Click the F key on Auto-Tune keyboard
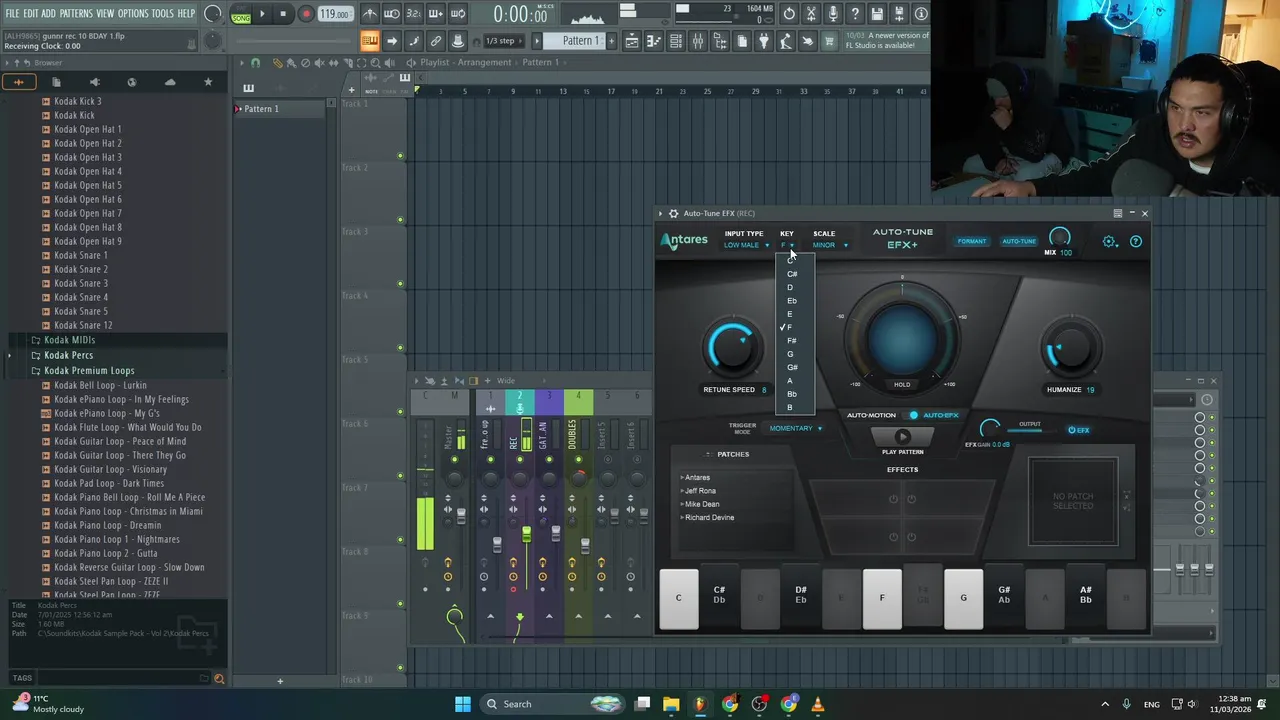1280x720 pixels. (882, 598)
